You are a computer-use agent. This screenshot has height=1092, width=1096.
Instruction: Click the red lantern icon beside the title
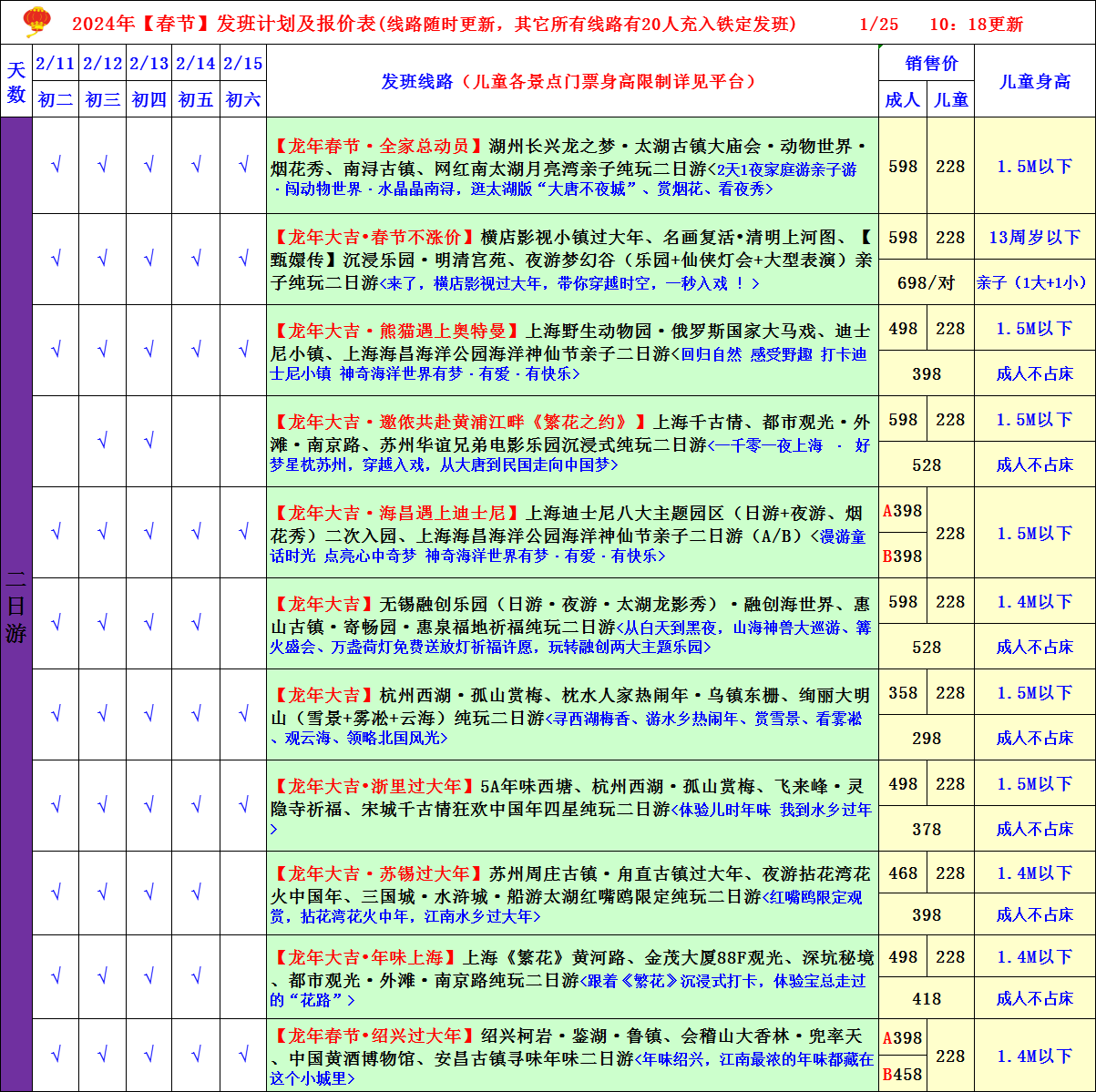point(37,22)
